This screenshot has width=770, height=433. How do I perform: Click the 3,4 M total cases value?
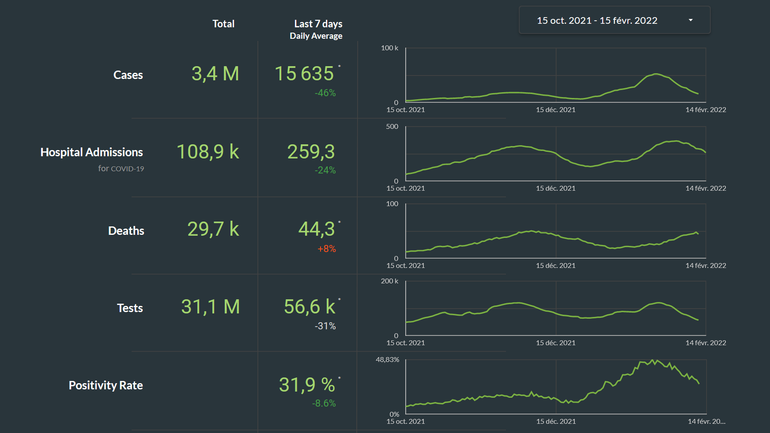pos(215,74)
